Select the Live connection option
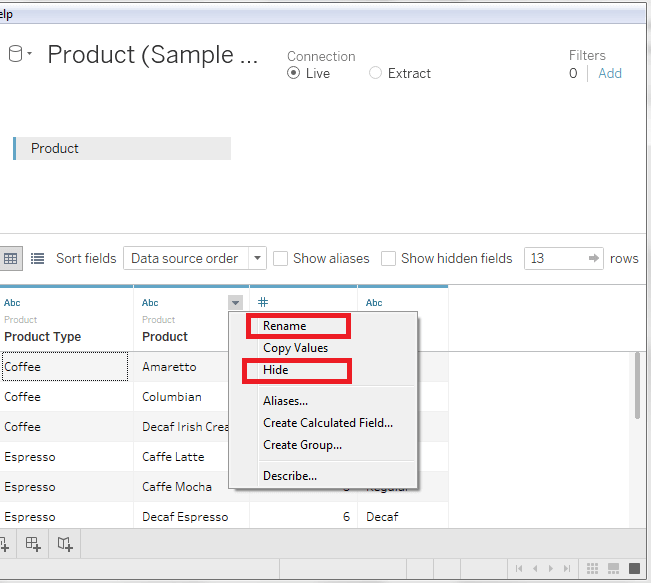The height and width of the screenshot is (583, 651). 293,73
